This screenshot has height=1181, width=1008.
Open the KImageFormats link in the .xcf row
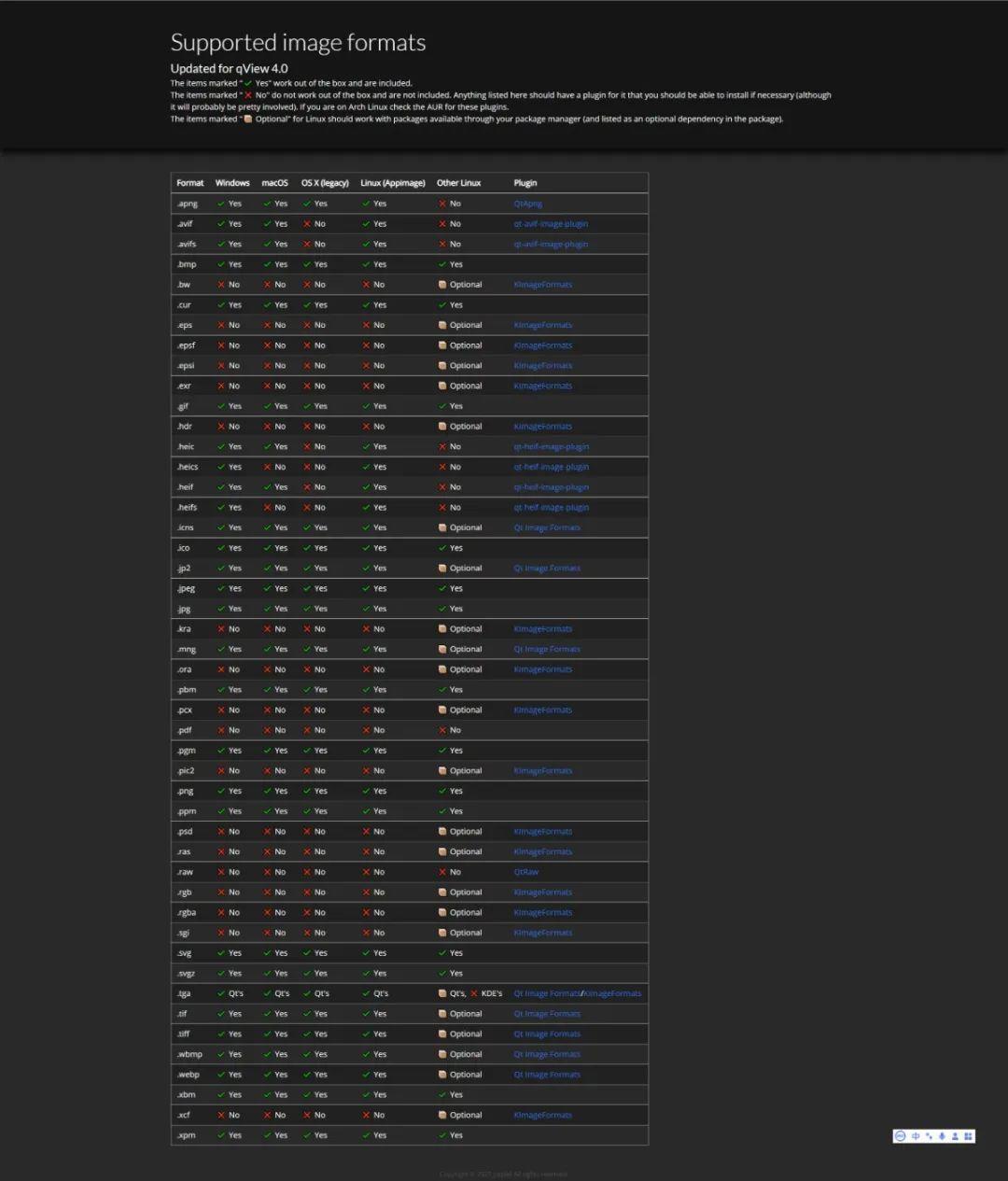click(x=542, y=1115)
